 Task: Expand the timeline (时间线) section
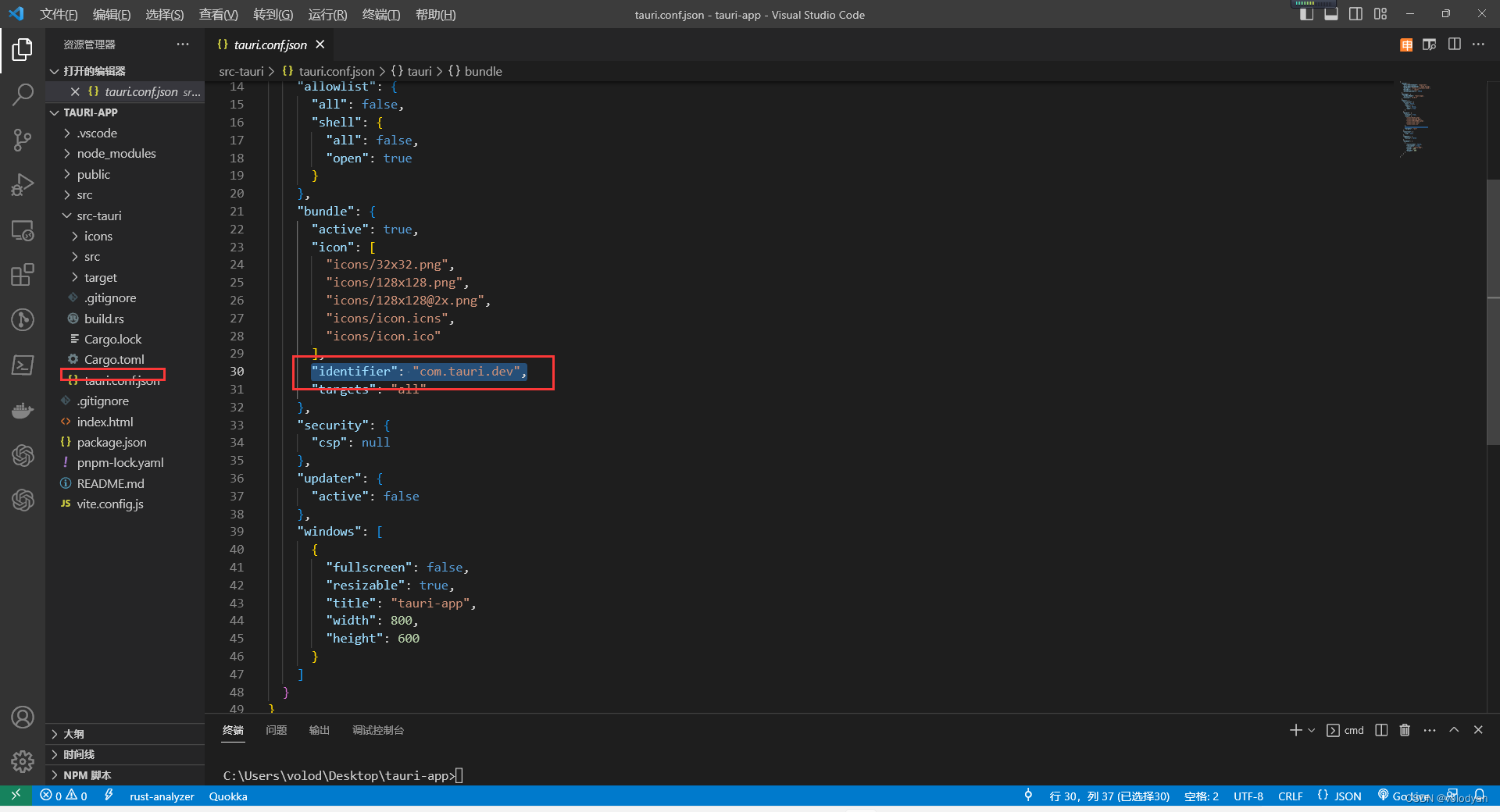pyautogui.click(x=125, y=754)
